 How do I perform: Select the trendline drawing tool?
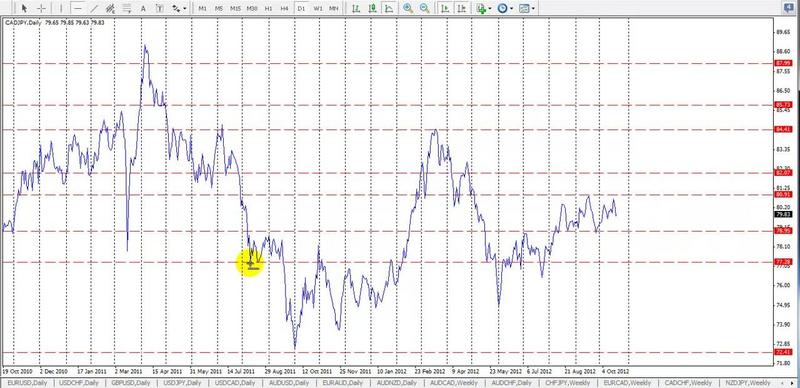tap(94, 8)
